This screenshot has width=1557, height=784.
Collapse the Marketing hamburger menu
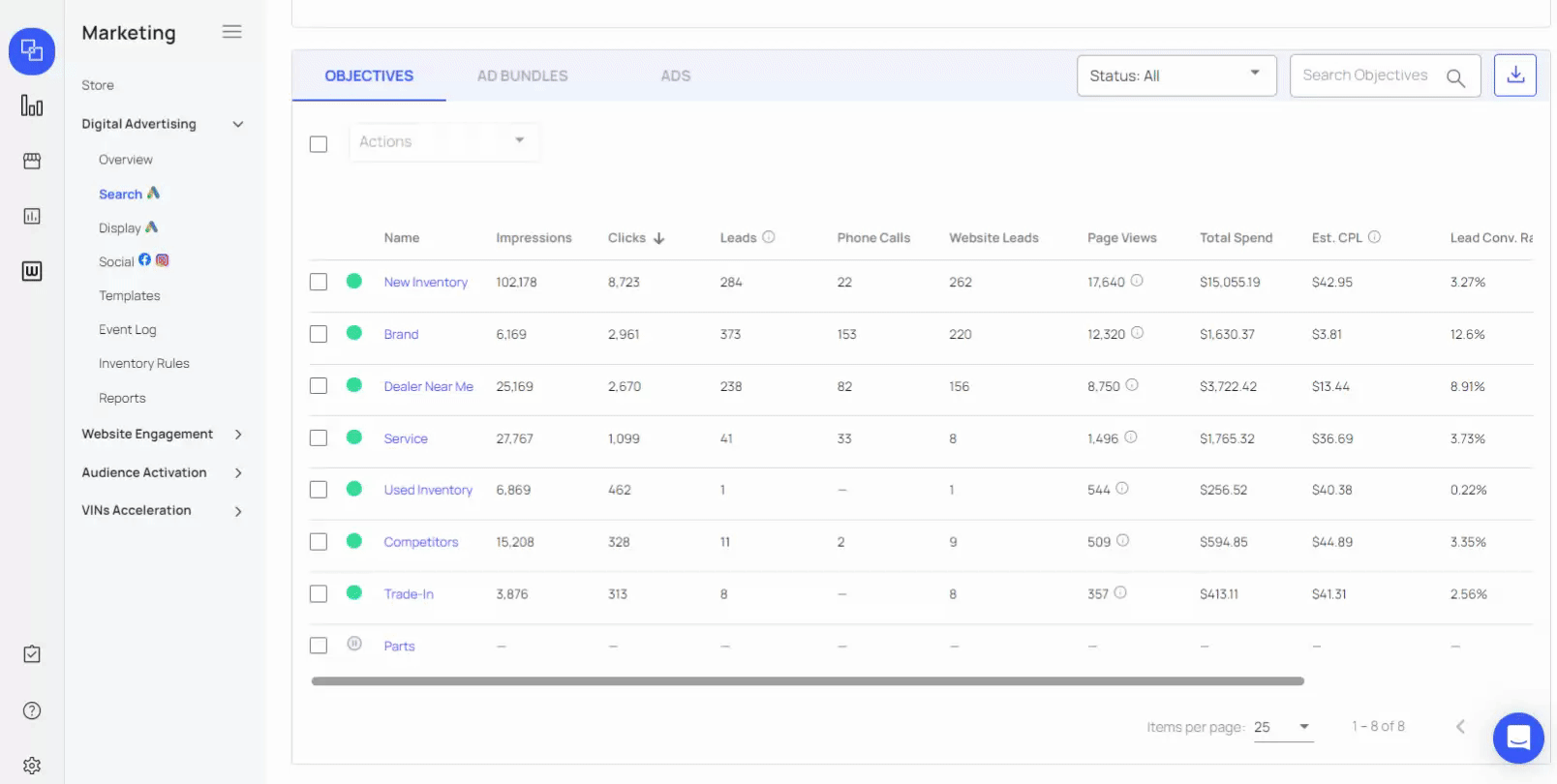coord(231,32)
